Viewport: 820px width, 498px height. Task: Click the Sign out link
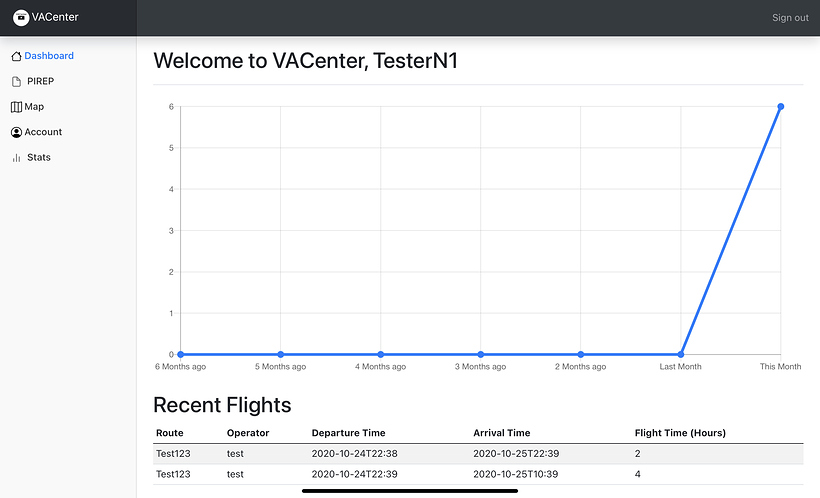click(790, 18)
